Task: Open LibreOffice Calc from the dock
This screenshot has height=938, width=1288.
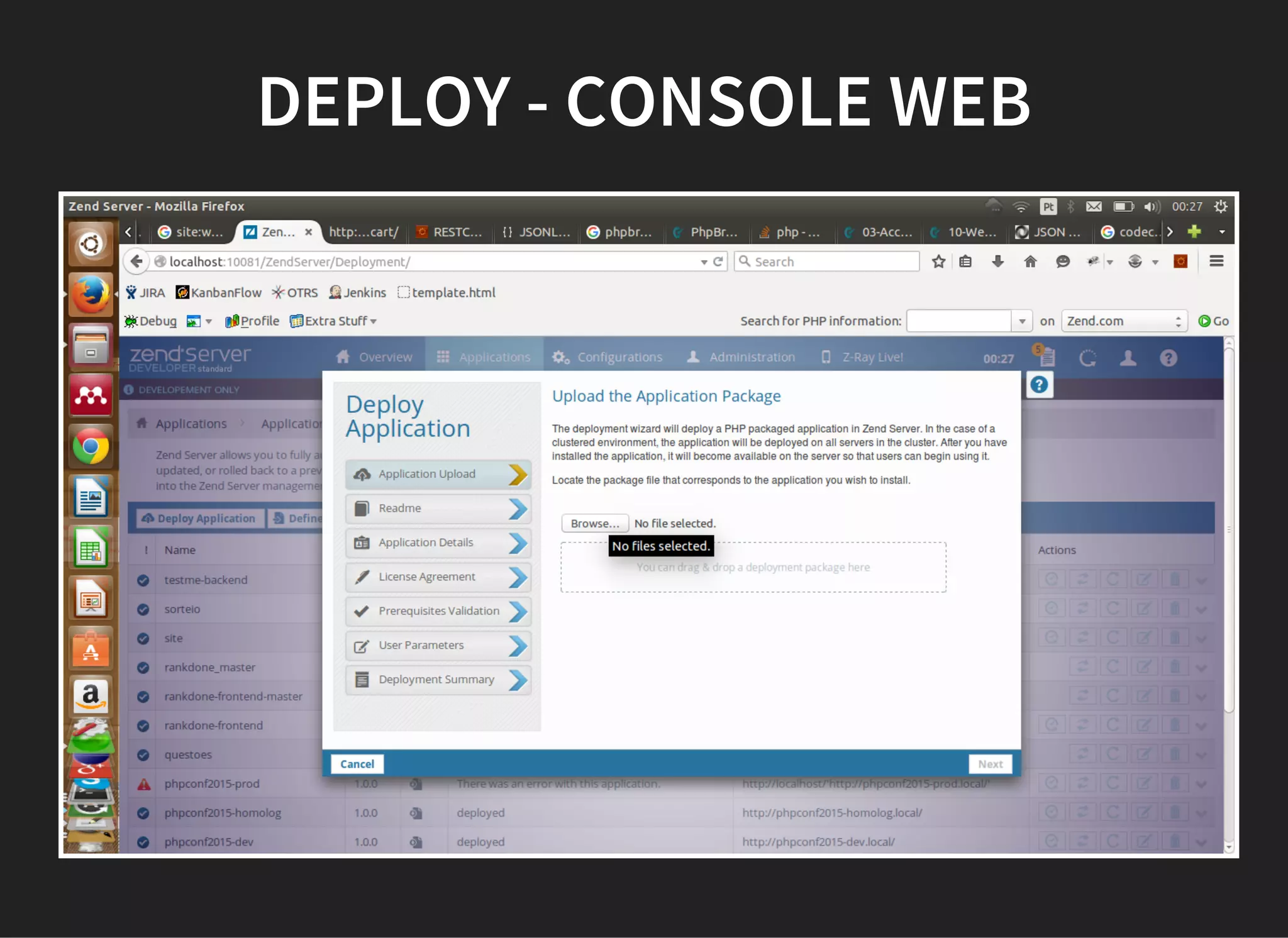Action: tap(91, 548)
